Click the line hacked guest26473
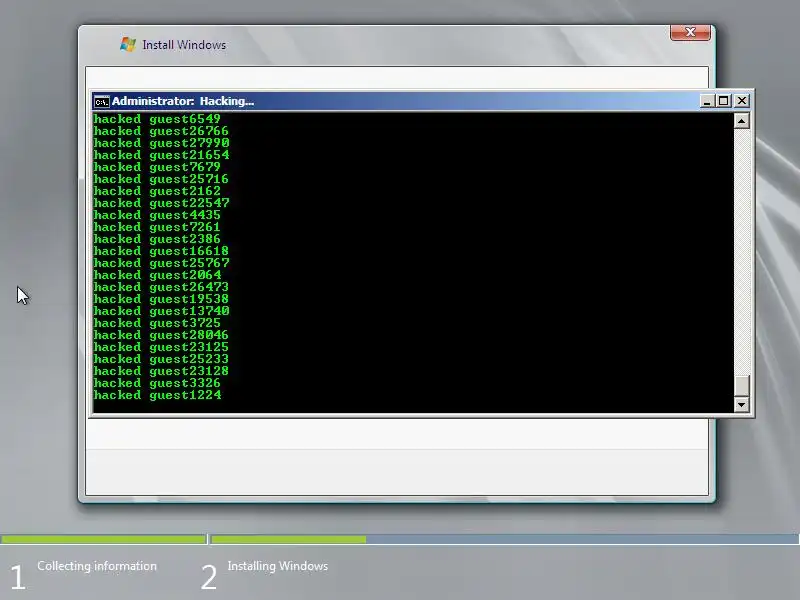 (161, 287)
